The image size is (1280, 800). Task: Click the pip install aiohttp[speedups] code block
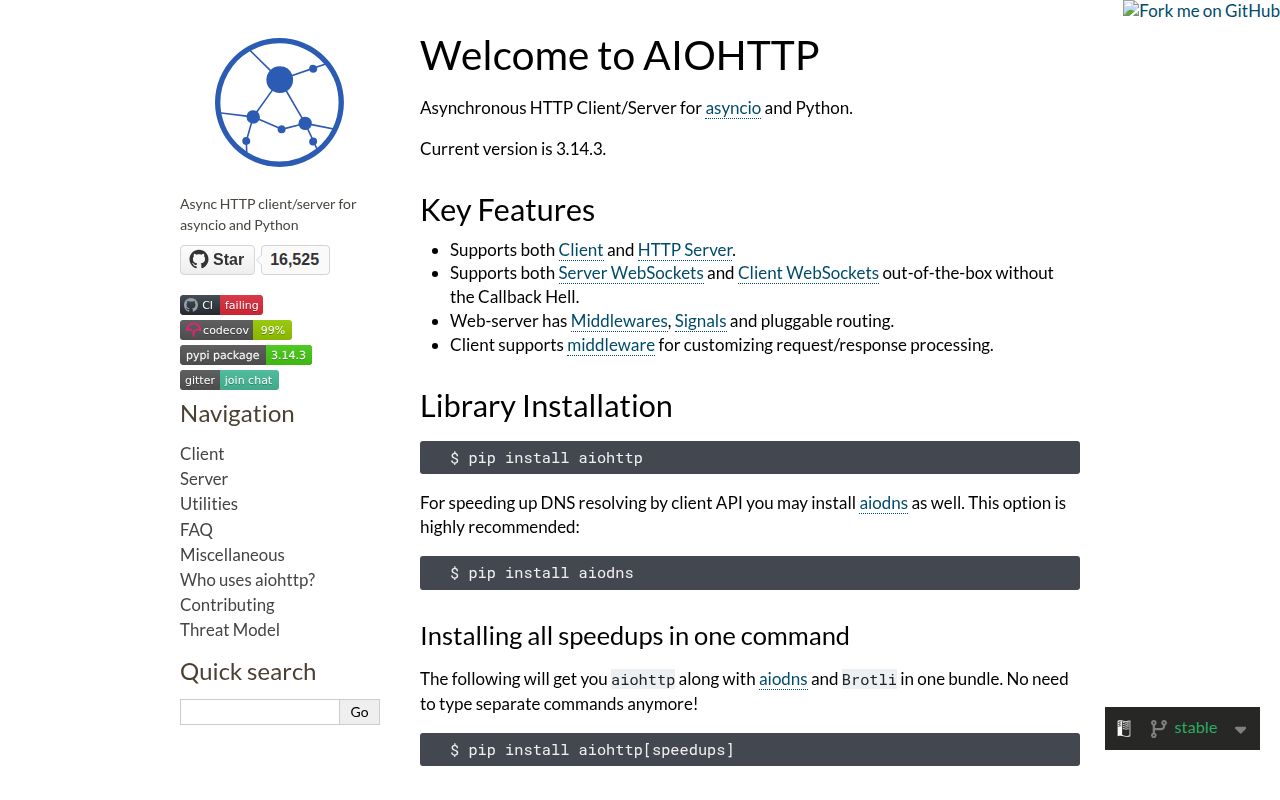coord(750,750)
